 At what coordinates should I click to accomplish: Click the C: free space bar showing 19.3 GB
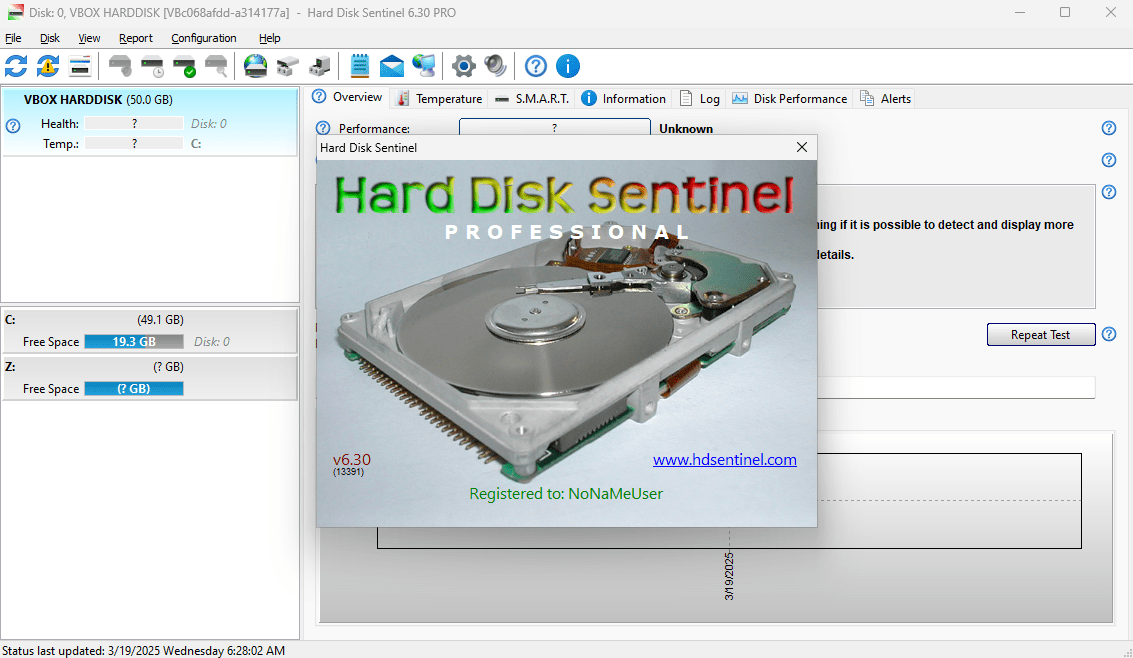pyautogui.click(x=134, y=342)
